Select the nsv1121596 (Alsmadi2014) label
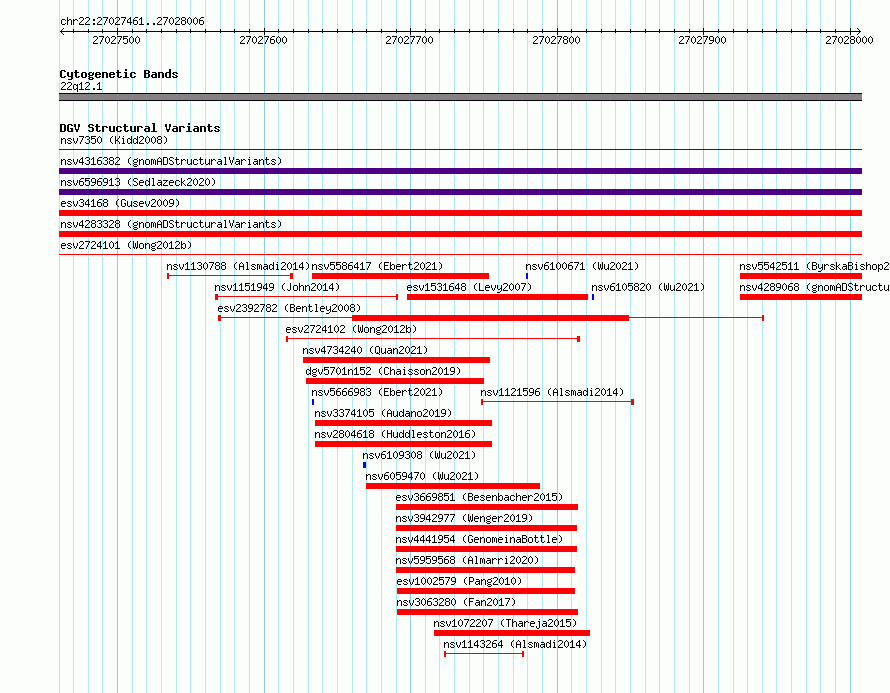 (x=552, y=392)
